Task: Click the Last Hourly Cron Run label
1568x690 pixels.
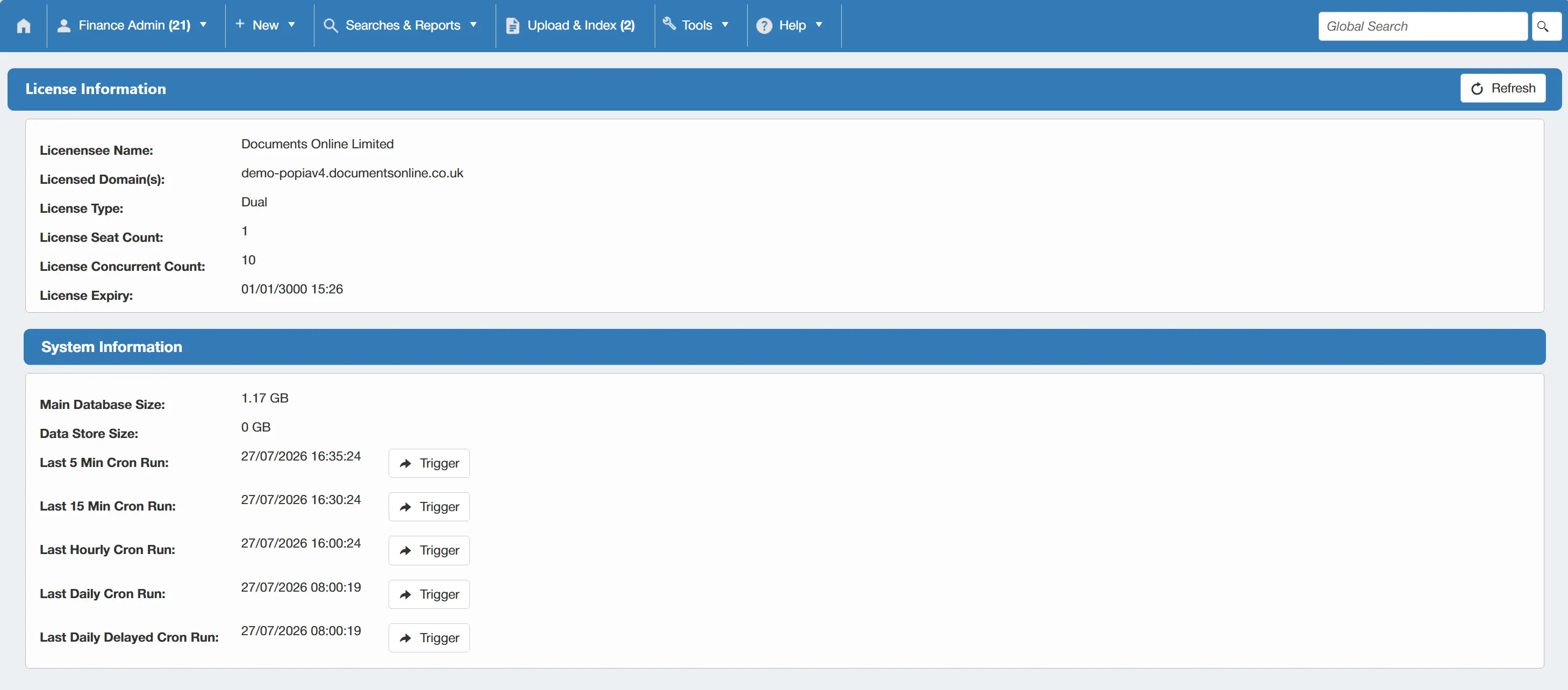Action: (x=108, y=550)
